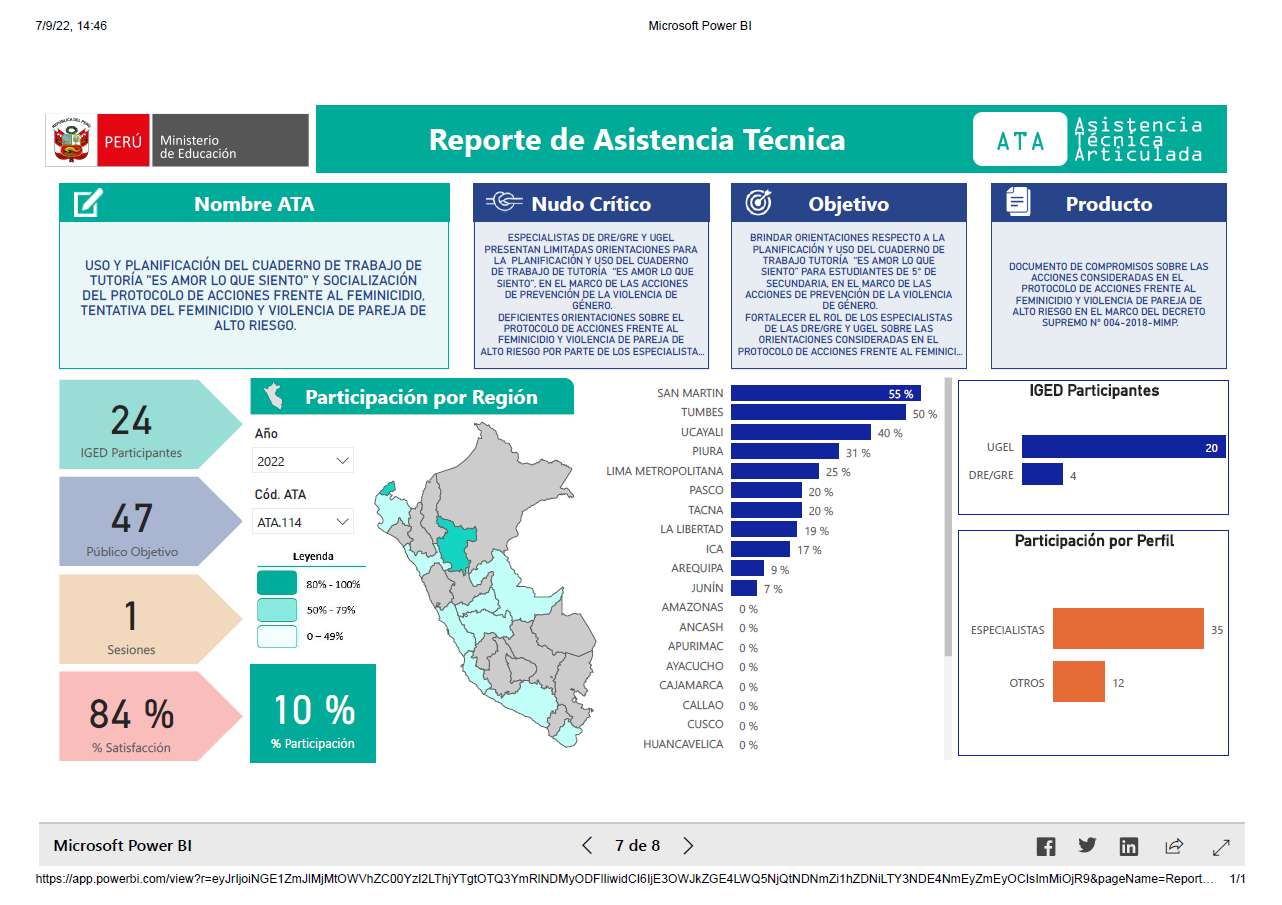
Task: Select the AREQUIPA 9 % bar
Action: tap(747, 569)
